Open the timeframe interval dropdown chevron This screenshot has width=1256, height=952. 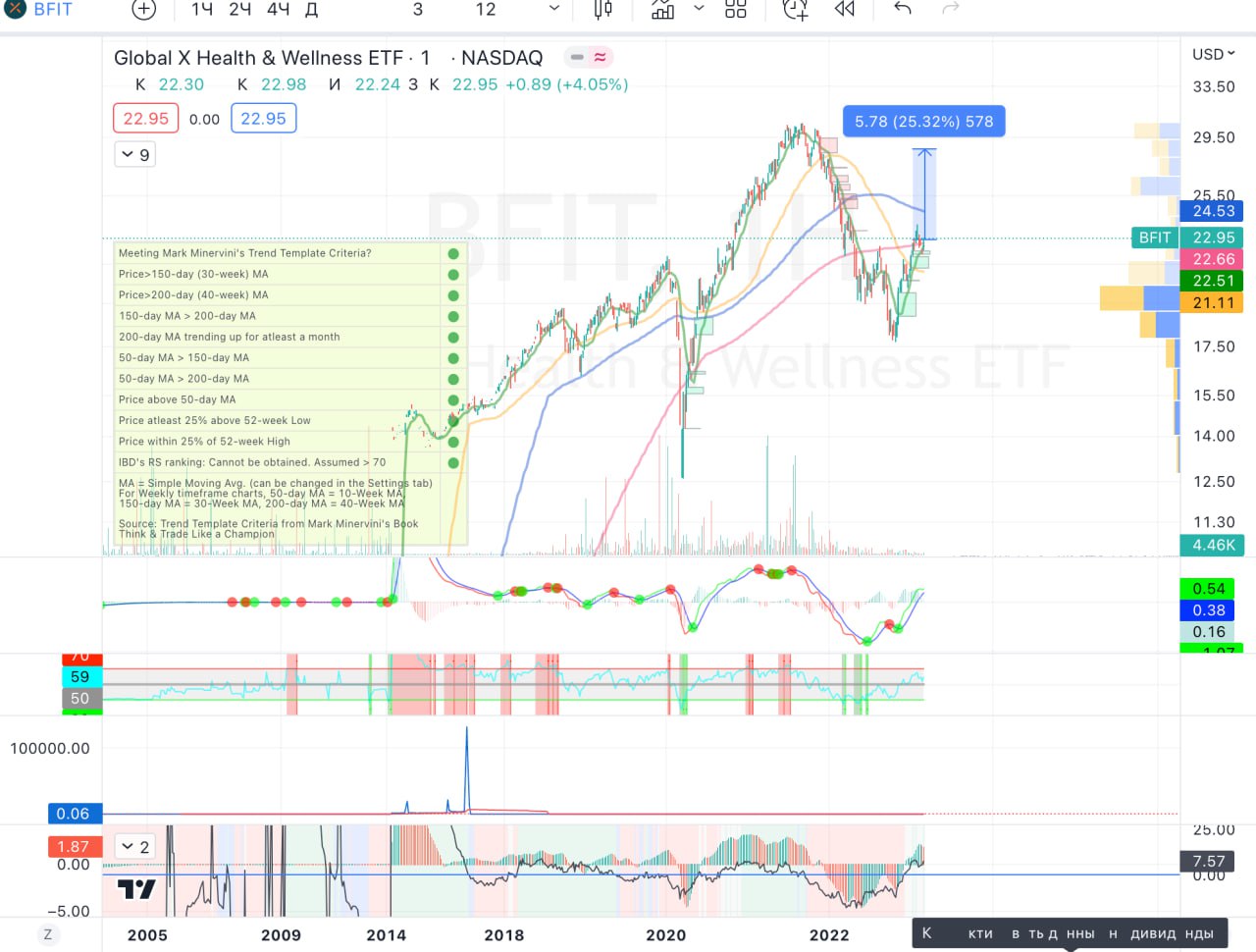554,9
